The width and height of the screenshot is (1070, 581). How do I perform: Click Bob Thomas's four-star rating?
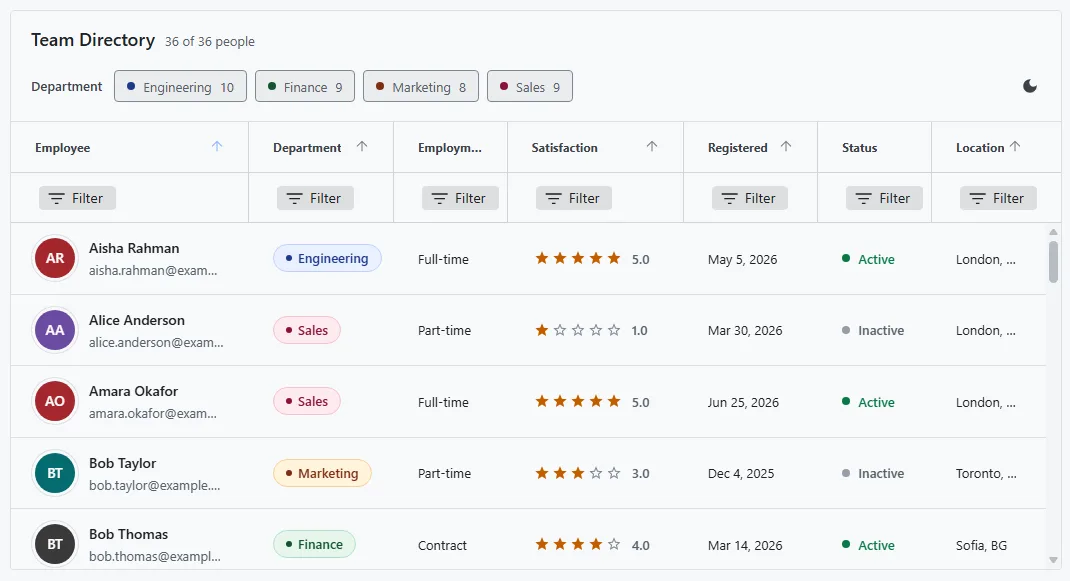pyautogui.click(x=578, y=544)
